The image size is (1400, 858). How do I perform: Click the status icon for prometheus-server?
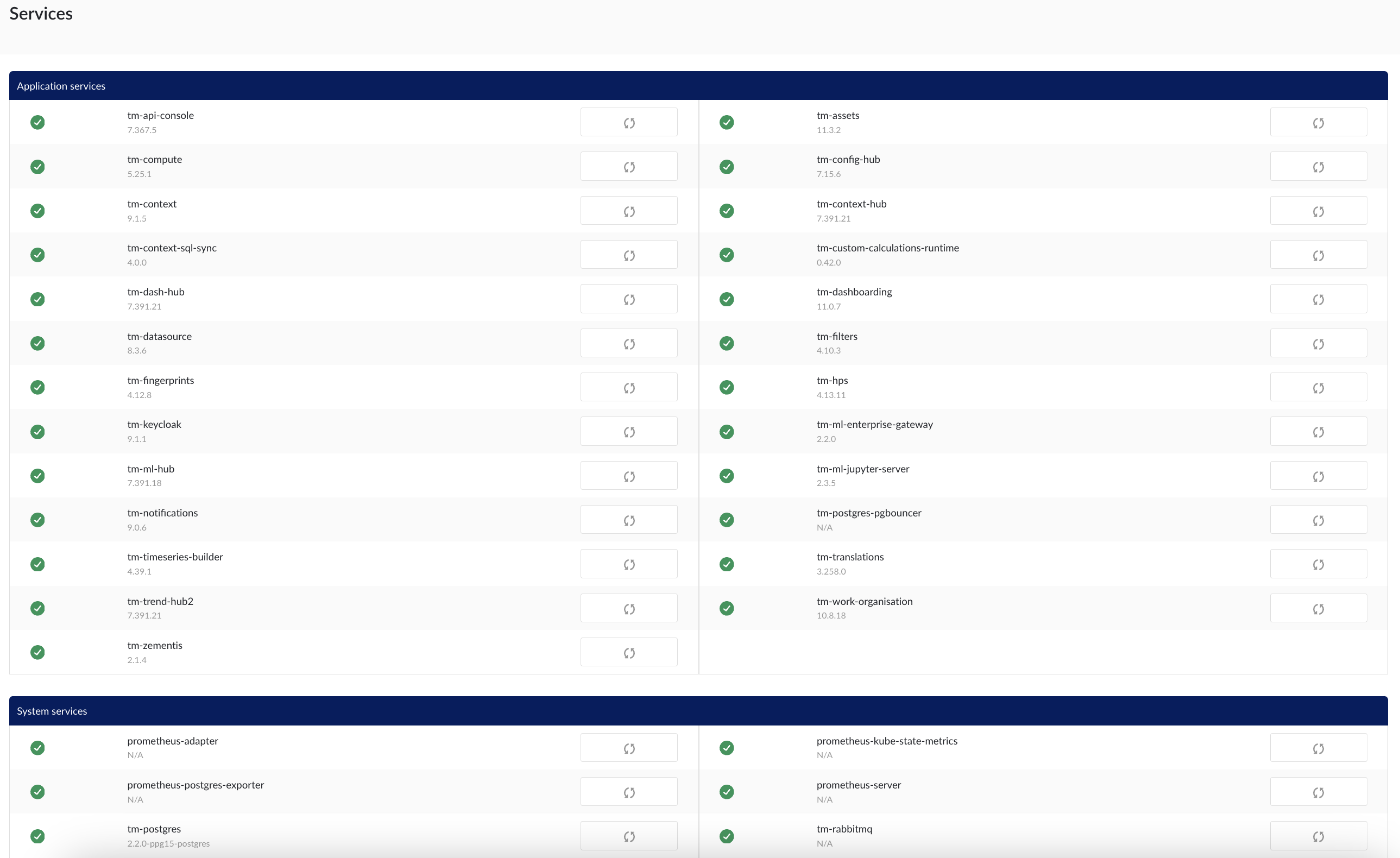tap(726, 792)
